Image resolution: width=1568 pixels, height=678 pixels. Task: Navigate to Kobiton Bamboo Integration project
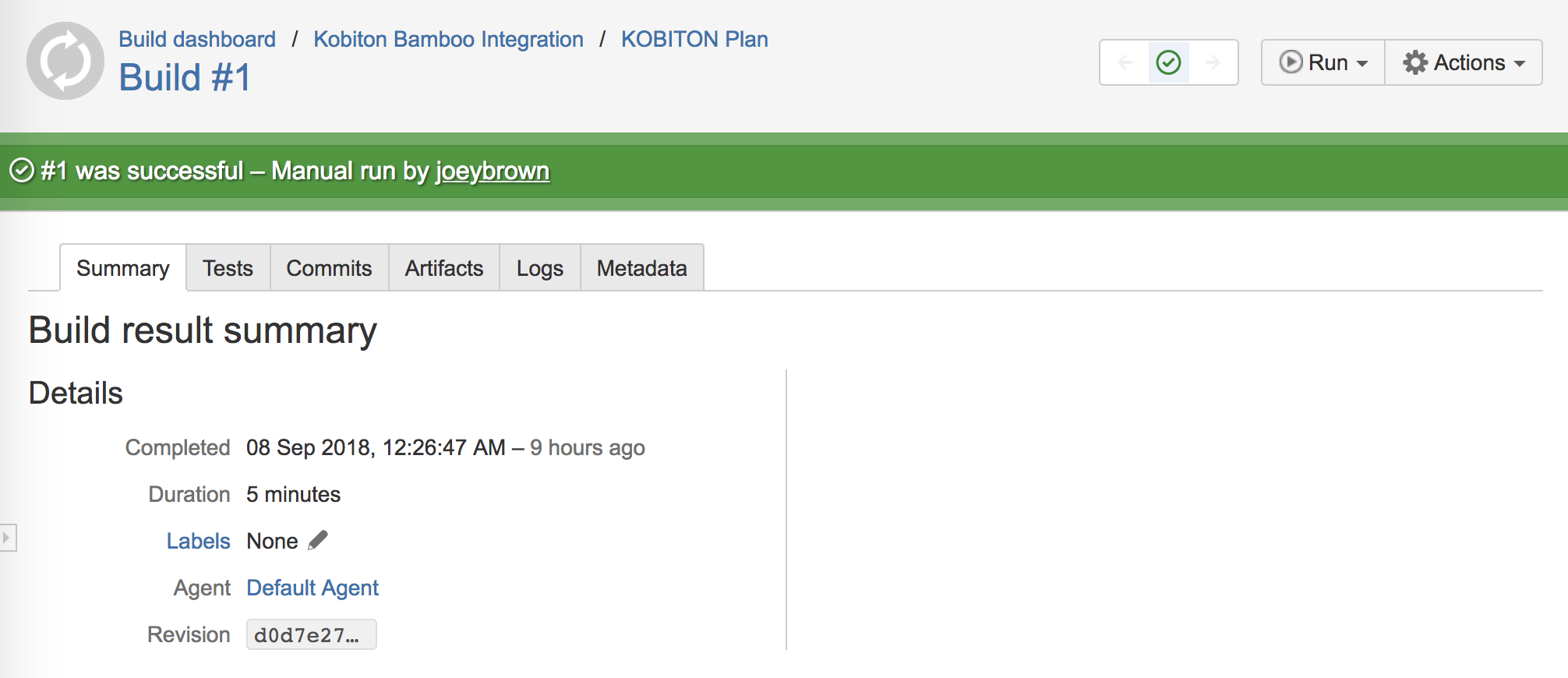click(448, 39)
